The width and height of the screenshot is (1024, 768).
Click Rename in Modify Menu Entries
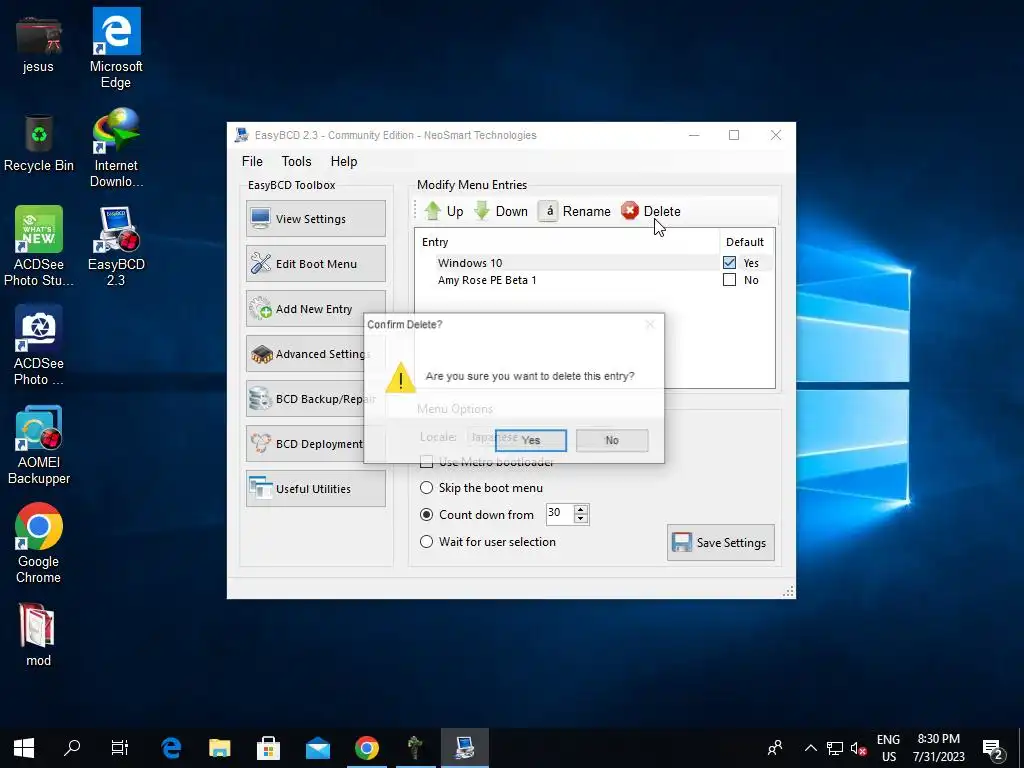[575, 211]
